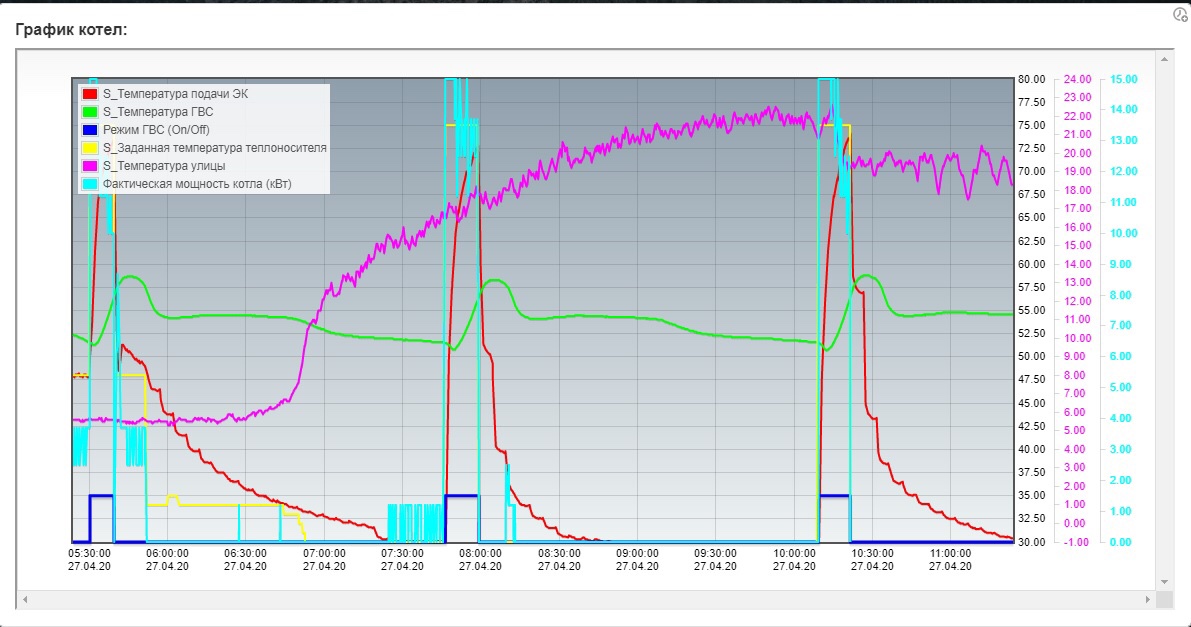1191x627 pixels.
Task: Click the blue Режим ГВС legend swatch
Action: 90,130
